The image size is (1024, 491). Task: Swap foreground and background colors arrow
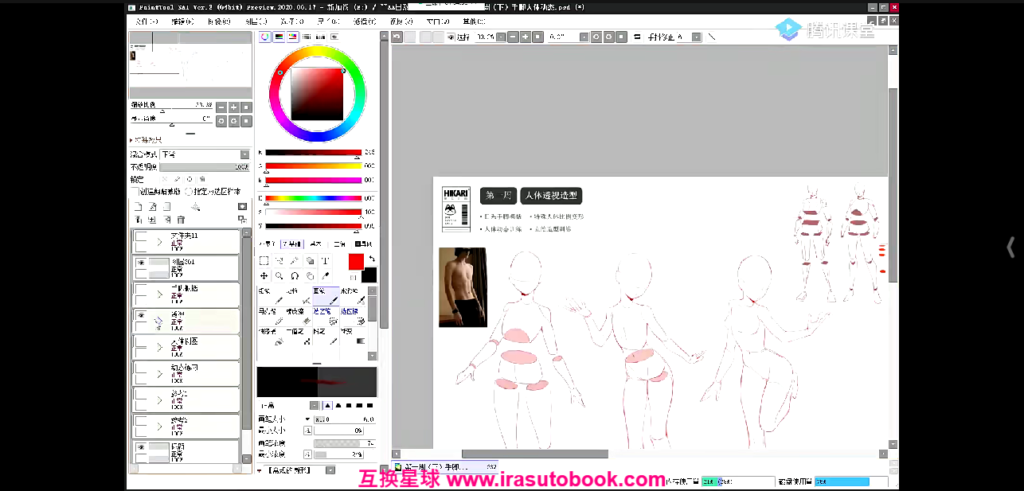point(372,259)
